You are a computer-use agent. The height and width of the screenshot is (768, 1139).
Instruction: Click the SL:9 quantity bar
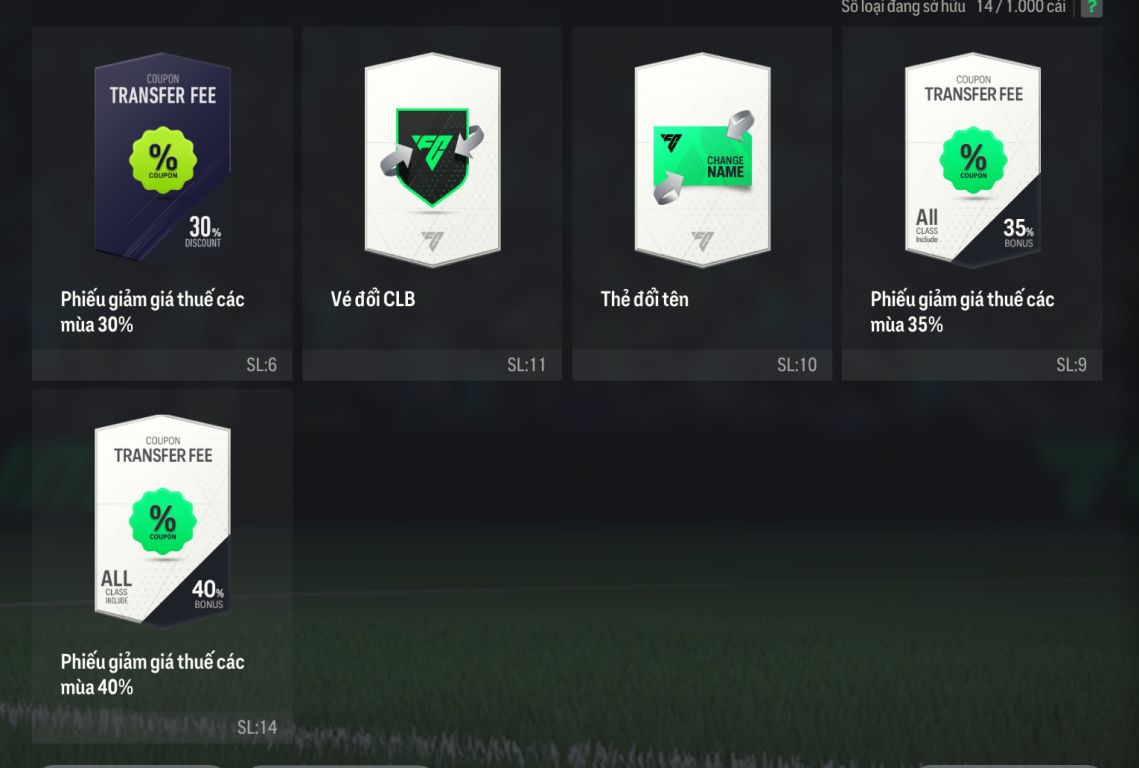[x=972, y=365]
